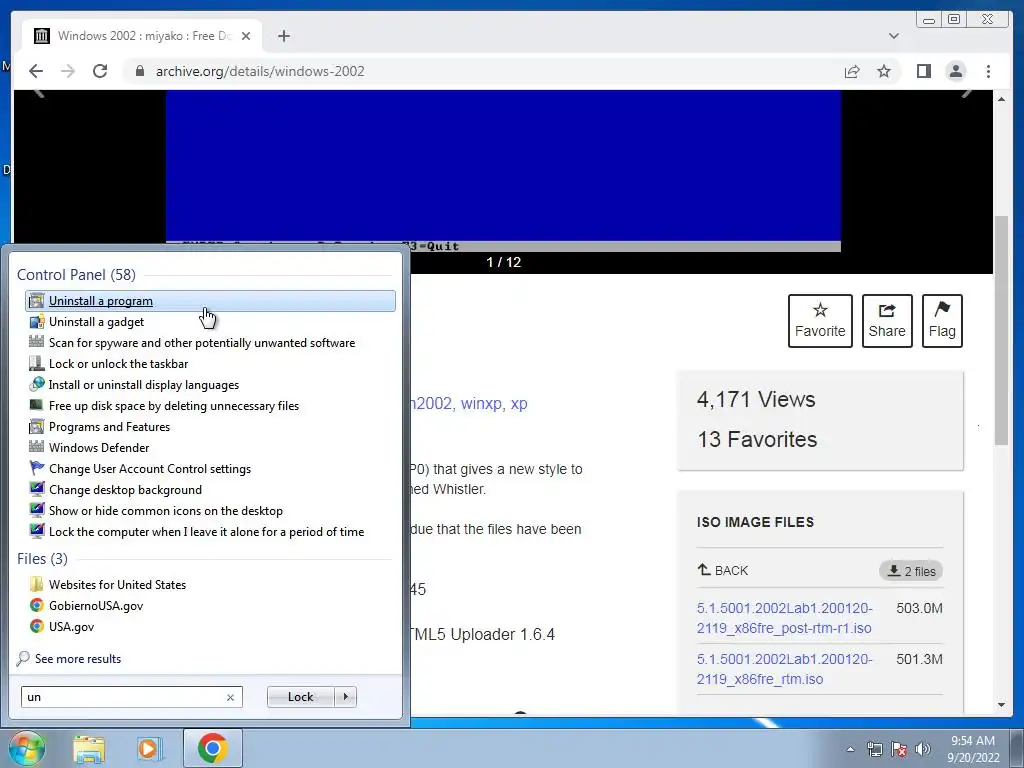Open a new tab
This screenshot has height=768, width=1024.
click(x=283, y=36)
